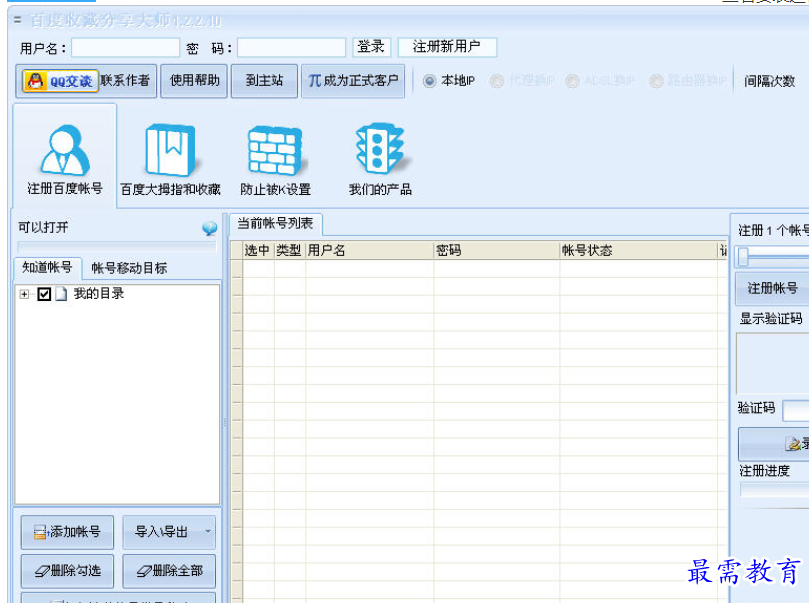Image resolution: width=809 pixels, height=603 pixels.
Task: Click the 登录 button
Action: (x=371, y=47)
